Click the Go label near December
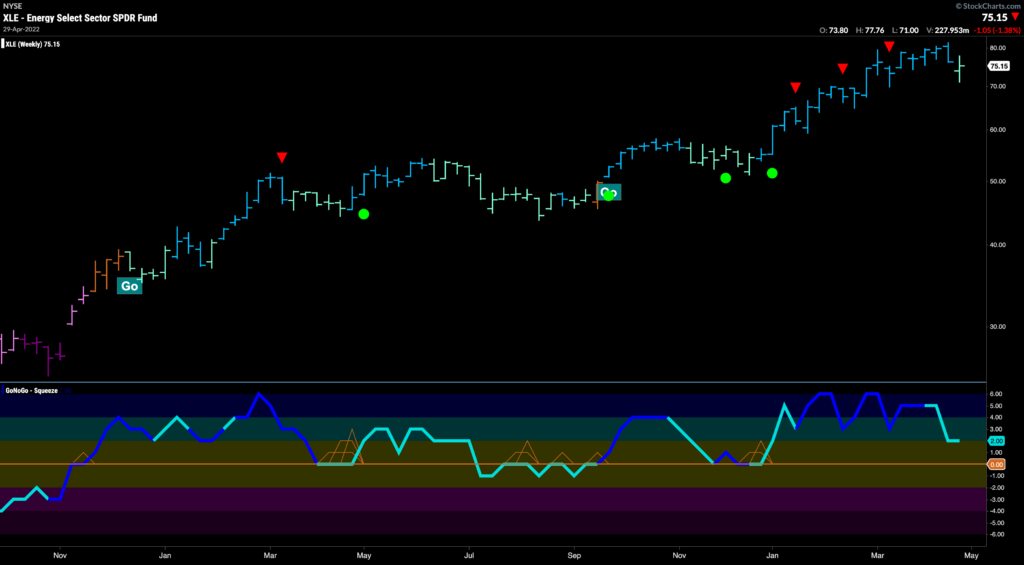This screenshot has height=565, width=1024. 129,286
